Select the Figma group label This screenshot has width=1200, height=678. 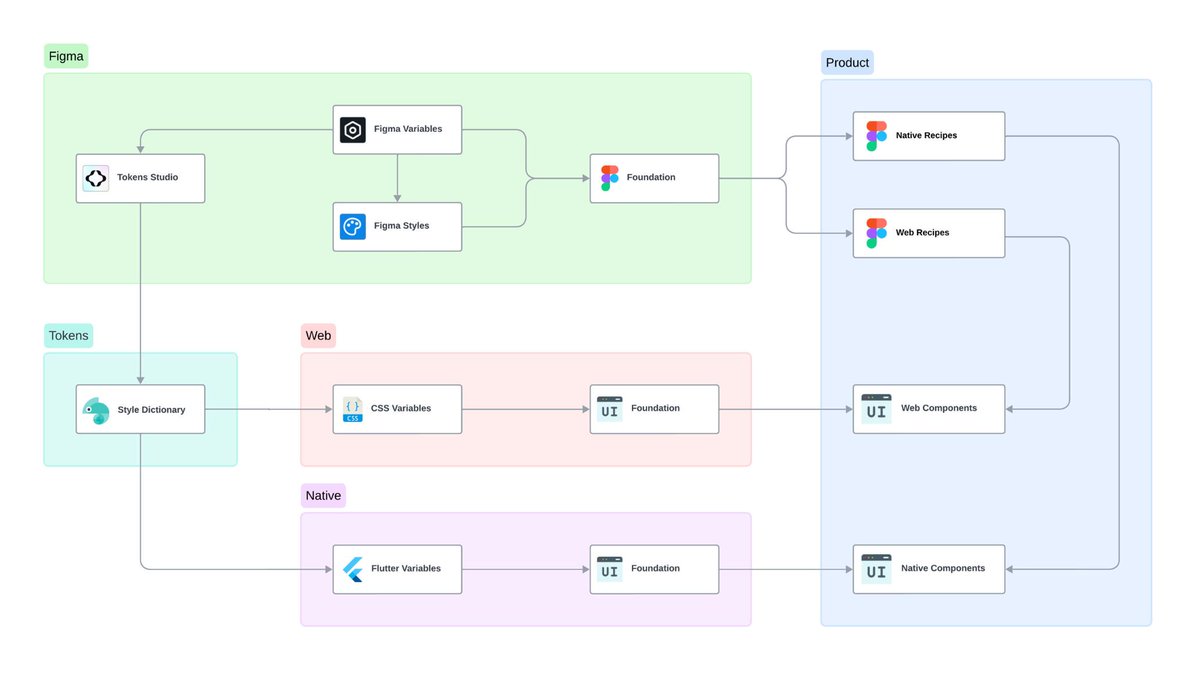pyautogui.click(x=66, y=56)
